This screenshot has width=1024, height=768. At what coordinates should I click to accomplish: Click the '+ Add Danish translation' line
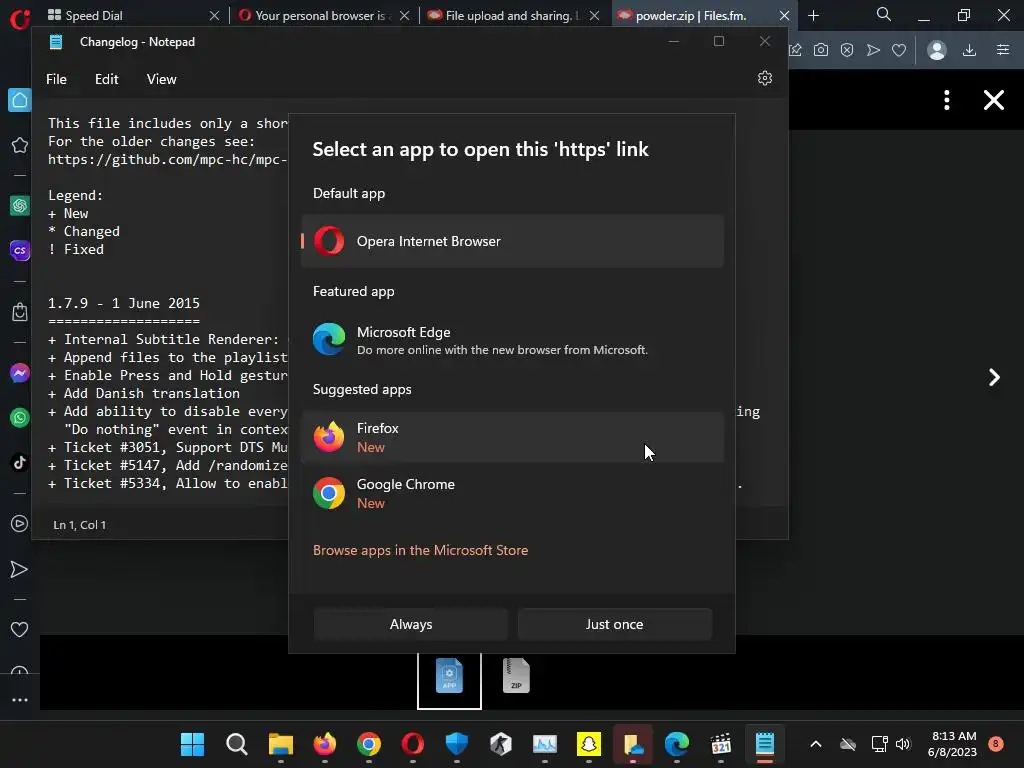[144, 393]
